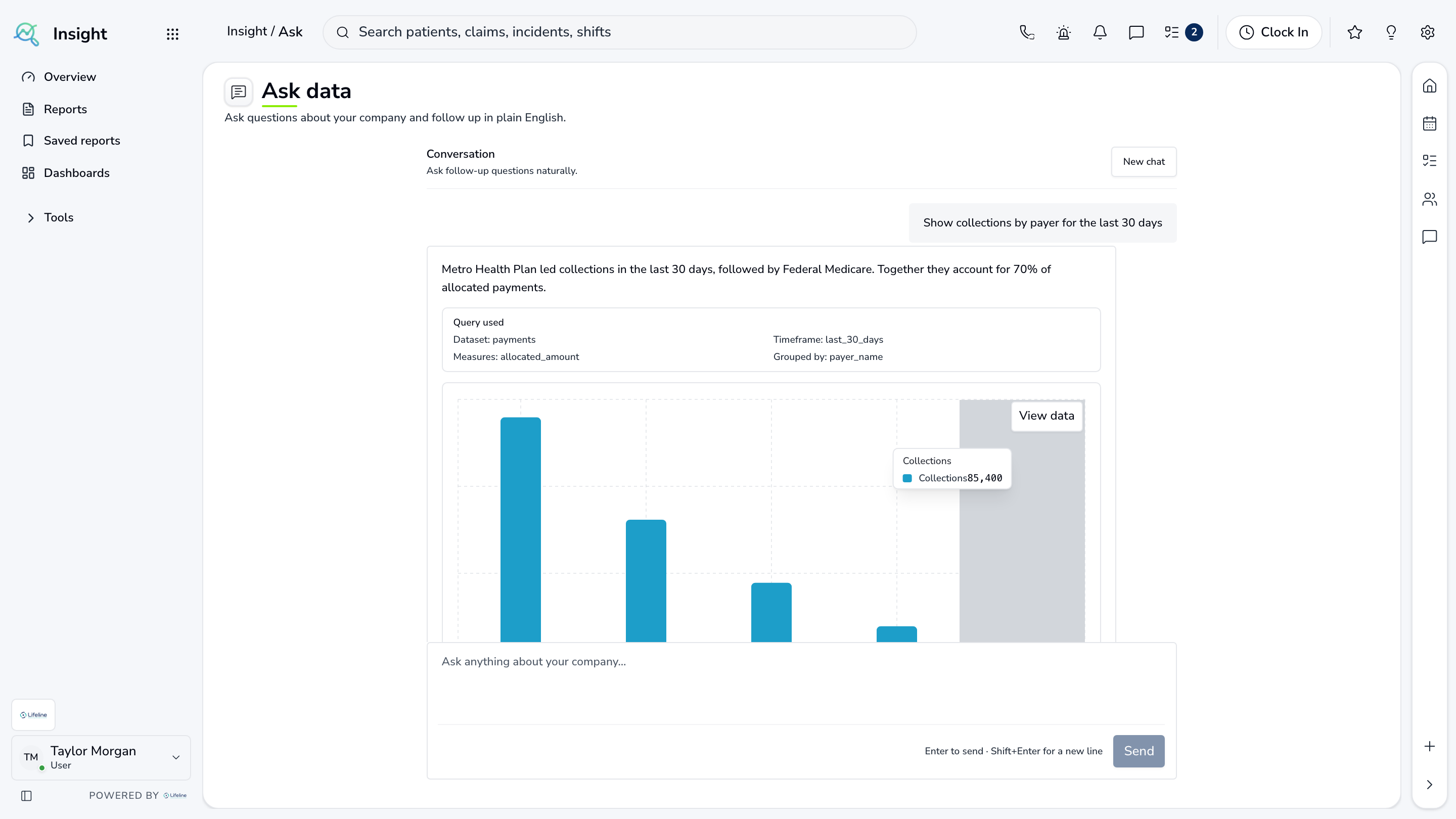
Task: Click the home icon in right rail
Action: click(x=1429, y=86)
